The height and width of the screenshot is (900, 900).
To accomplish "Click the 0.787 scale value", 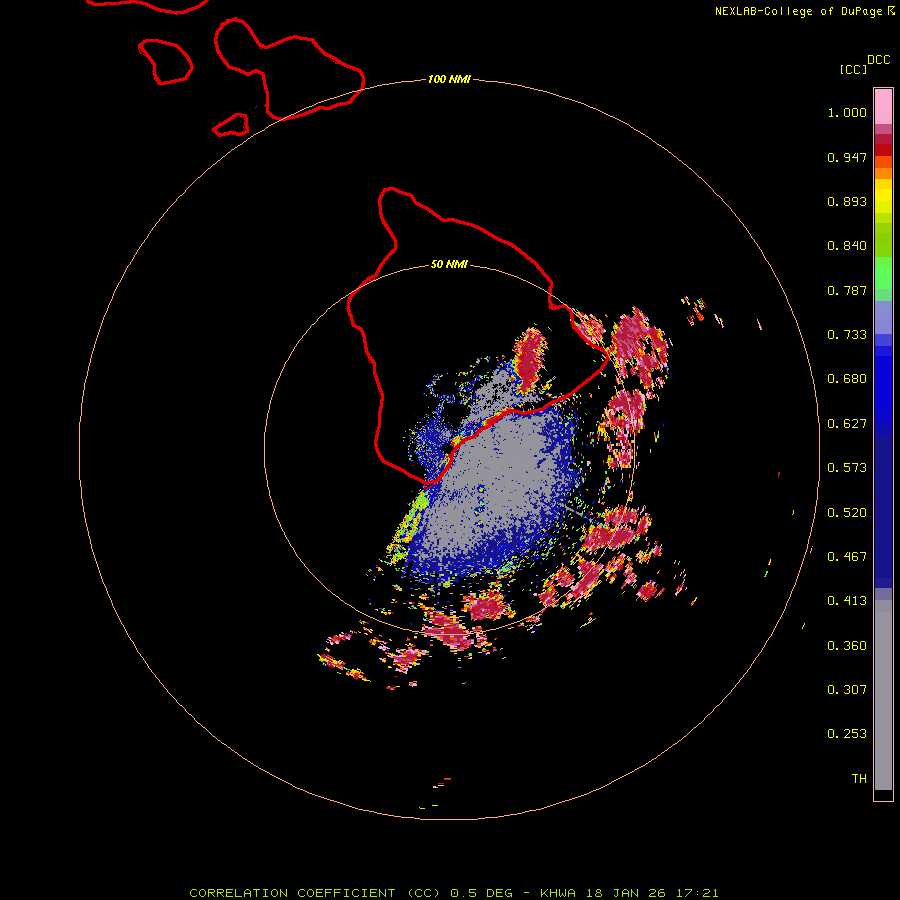I will click(x=847, y=290).
